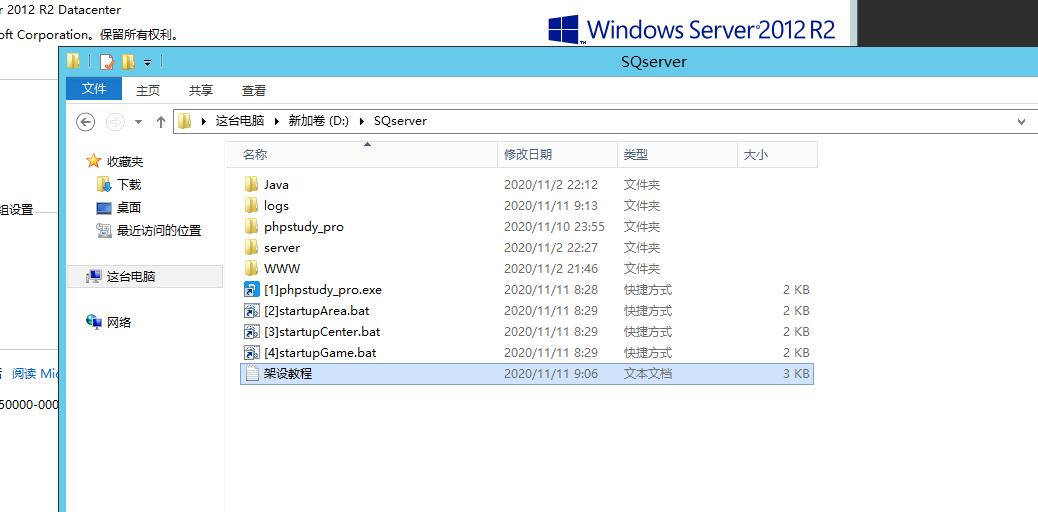Switch to the 查看 view tab
The height and width of the screenshot is (512, 1038).
[x=254, y=90]
